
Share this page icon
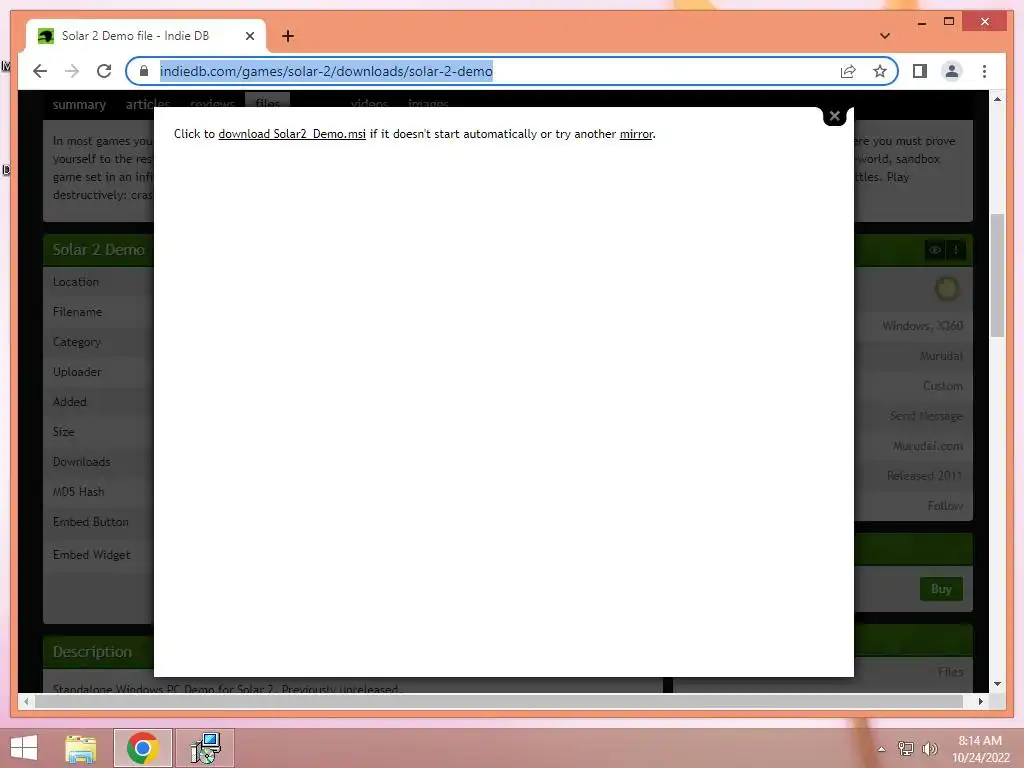[x=848, y=71]
